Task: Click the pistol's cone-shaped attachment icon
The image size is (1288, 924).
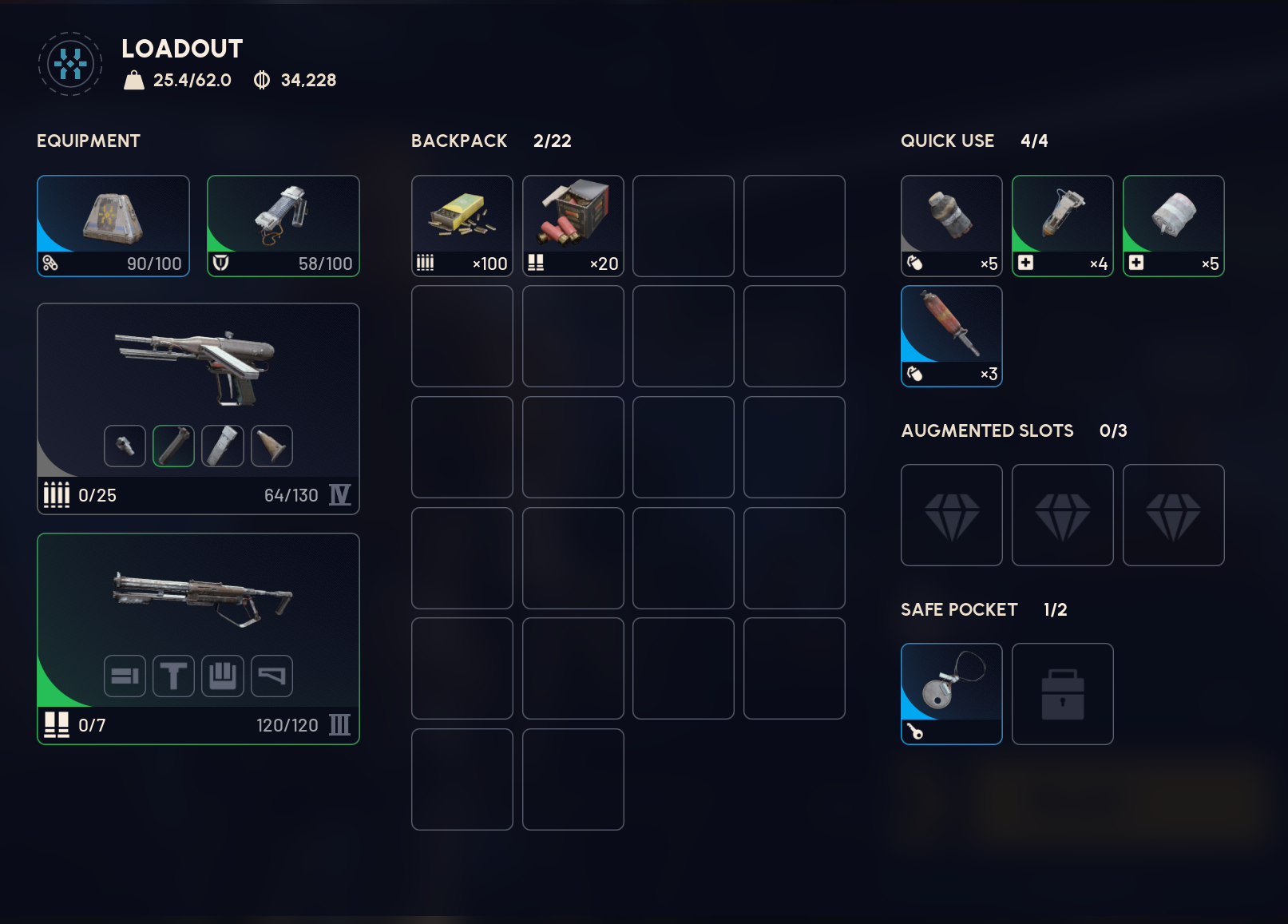Action: pyautogui.click(x=271, y=446)
